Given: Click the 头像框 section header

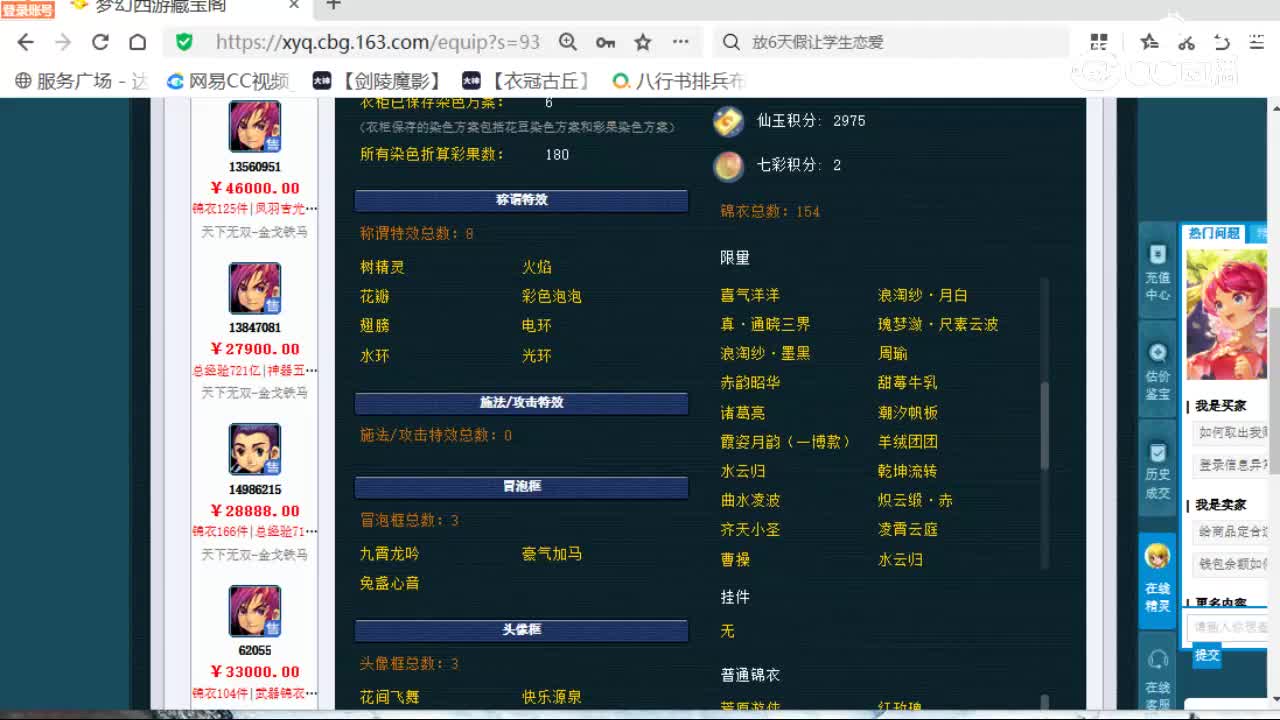Looking at the screenshot, I should pyautogui.click(x=521, y=630).
